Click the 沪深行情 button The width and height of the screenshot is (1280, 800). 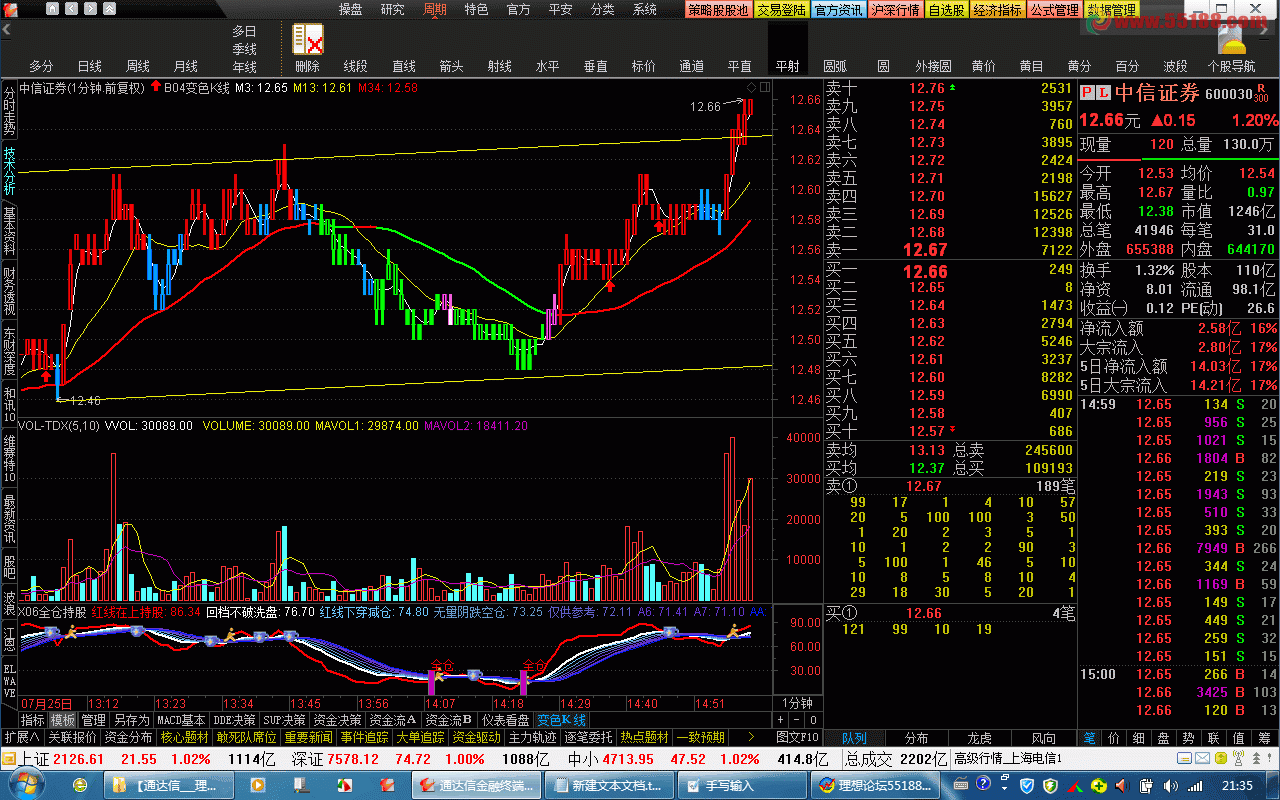pyautogui.click(x=895, y=10)
